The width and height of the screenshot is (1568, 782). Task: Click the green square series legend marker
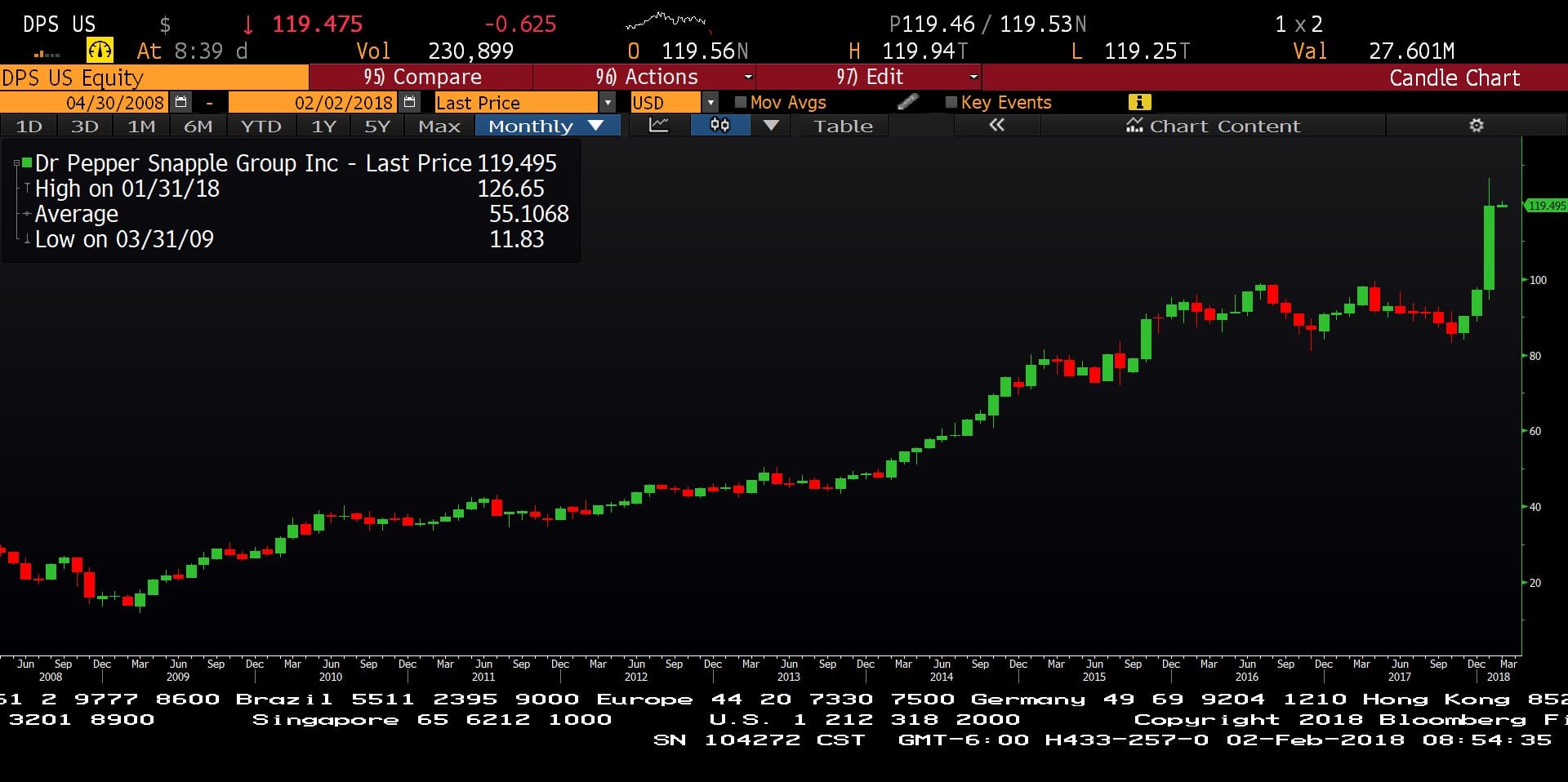point(27,162)
